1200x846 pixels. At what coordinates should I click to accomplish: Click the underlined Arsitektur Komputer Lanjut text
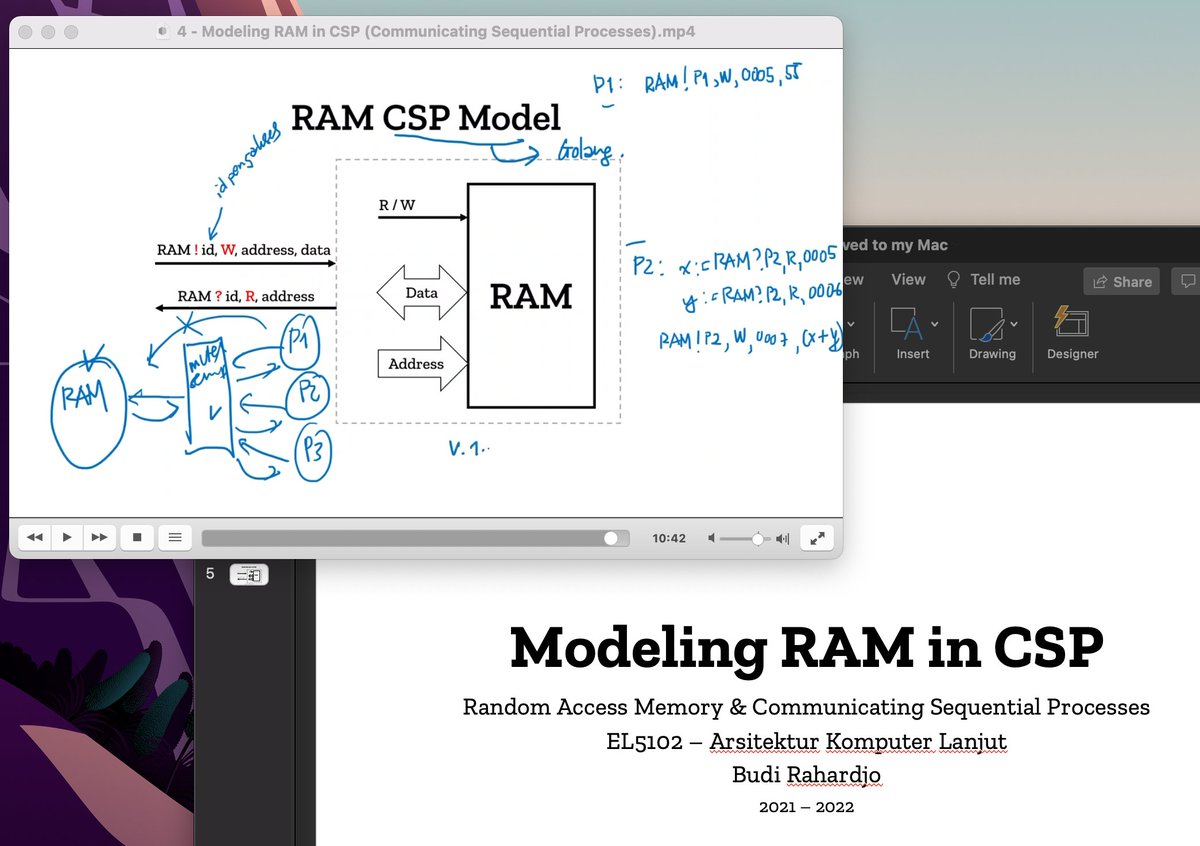[858, 742]
